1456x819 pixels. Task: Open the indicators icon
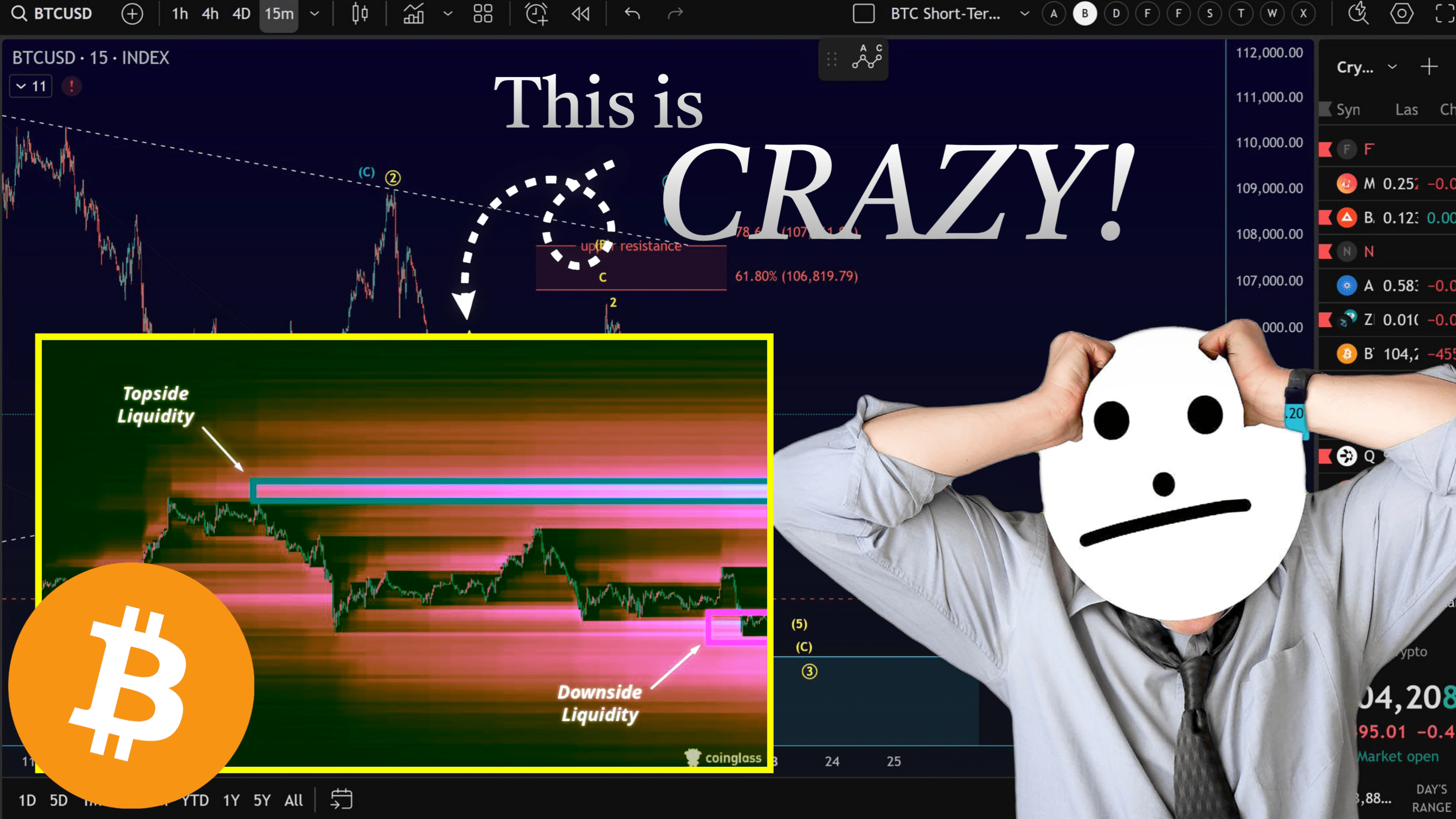click(x=414, y=13)
